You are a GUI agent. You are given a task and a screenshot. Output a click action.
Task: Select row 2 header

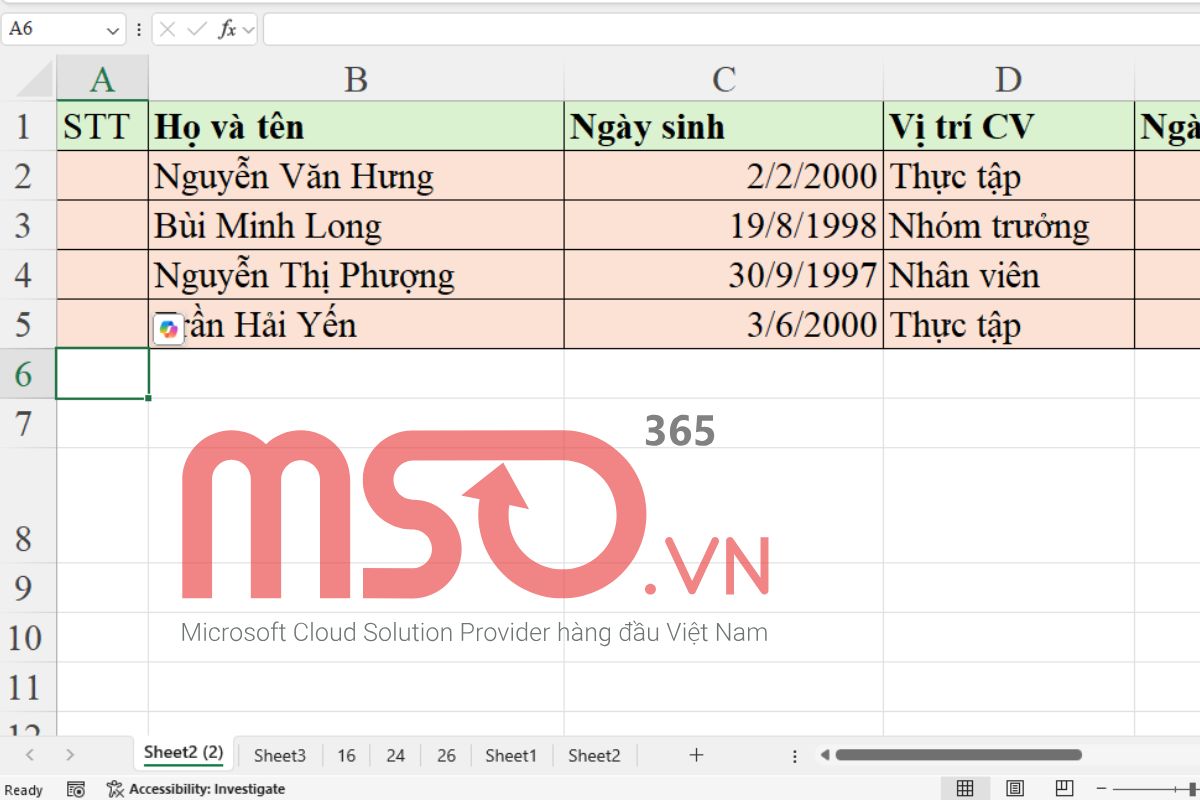coord(28,176)
